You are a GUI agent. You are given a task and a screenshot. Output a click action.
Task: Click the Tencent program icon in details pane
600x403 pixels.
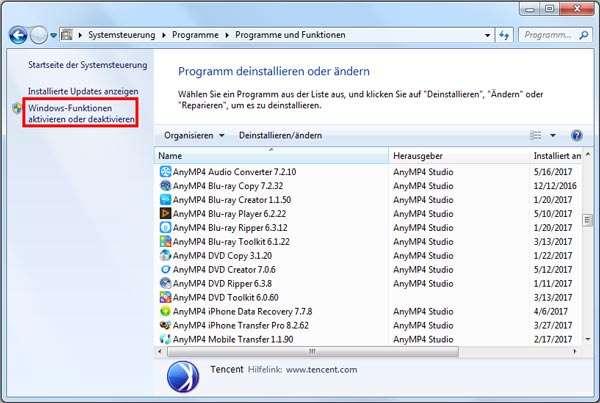click(x=183, y=377)
